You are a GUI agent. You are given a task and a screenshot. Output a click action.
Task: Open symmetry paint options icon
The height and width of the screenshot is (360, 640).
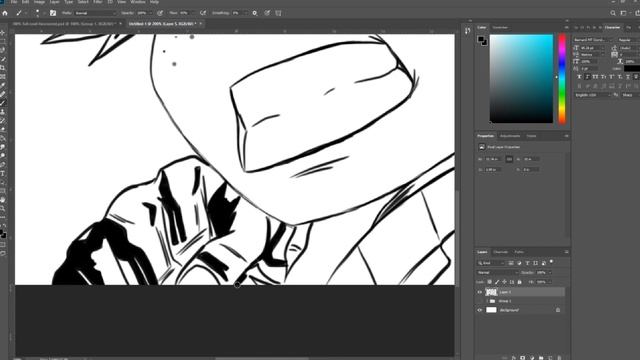(x=278, y=13)
